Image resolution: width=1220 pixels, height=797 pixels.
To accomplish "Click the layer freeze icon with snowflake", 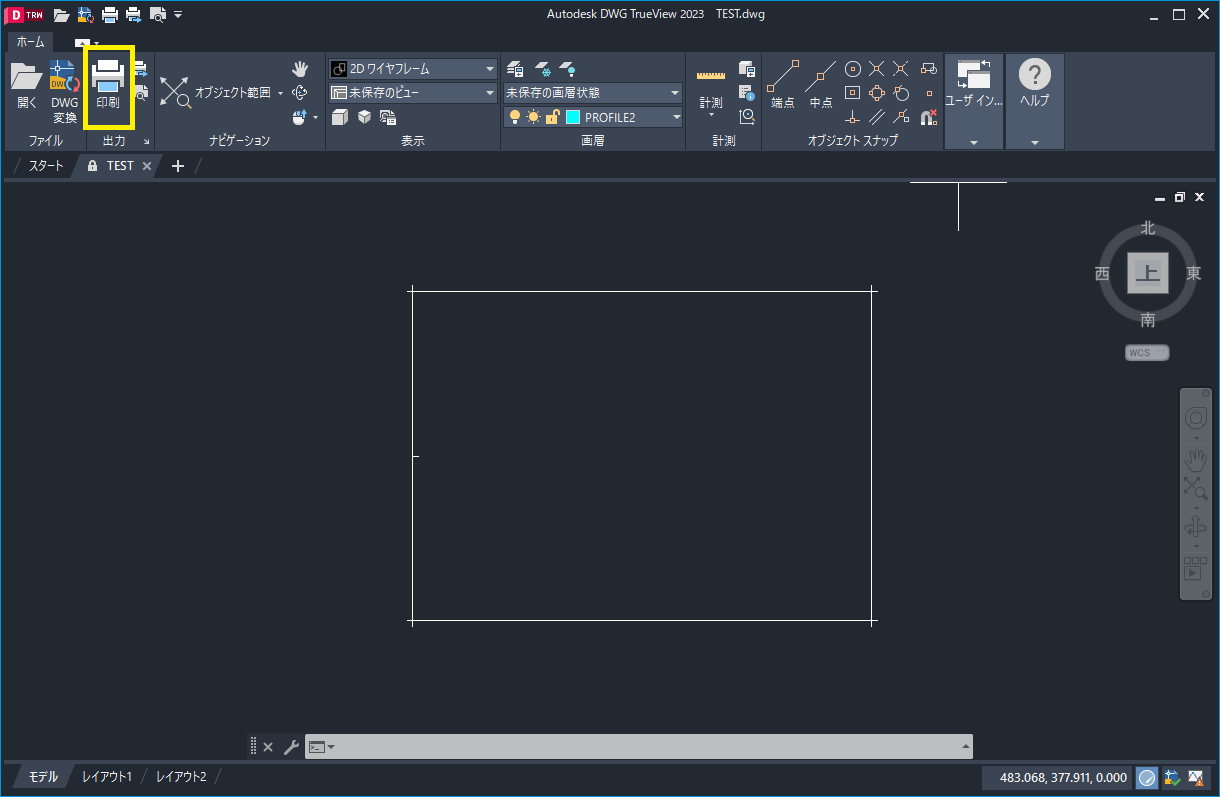I will (542, 69).
